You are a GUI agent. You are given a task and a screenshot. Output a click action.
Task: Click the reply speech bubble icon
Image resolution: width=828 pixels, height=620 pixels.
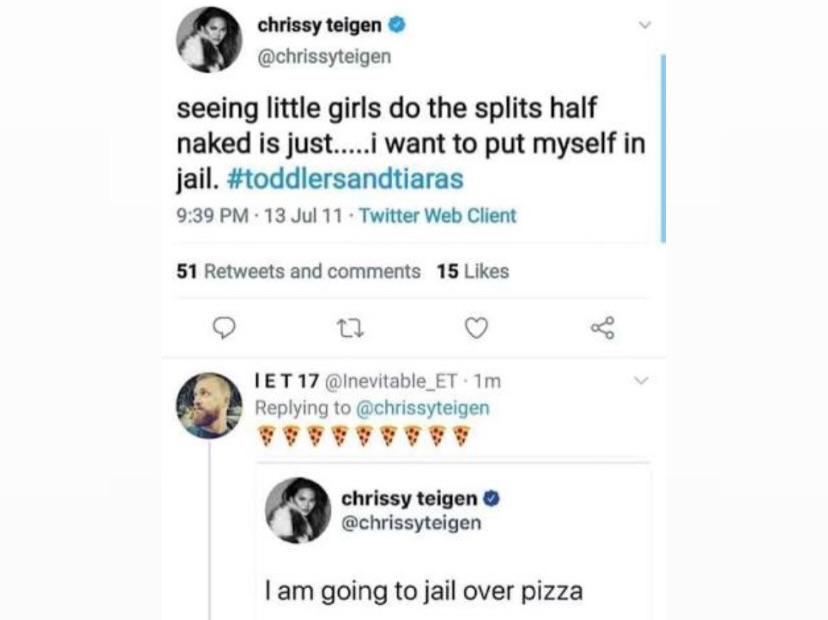pos(226,327)
